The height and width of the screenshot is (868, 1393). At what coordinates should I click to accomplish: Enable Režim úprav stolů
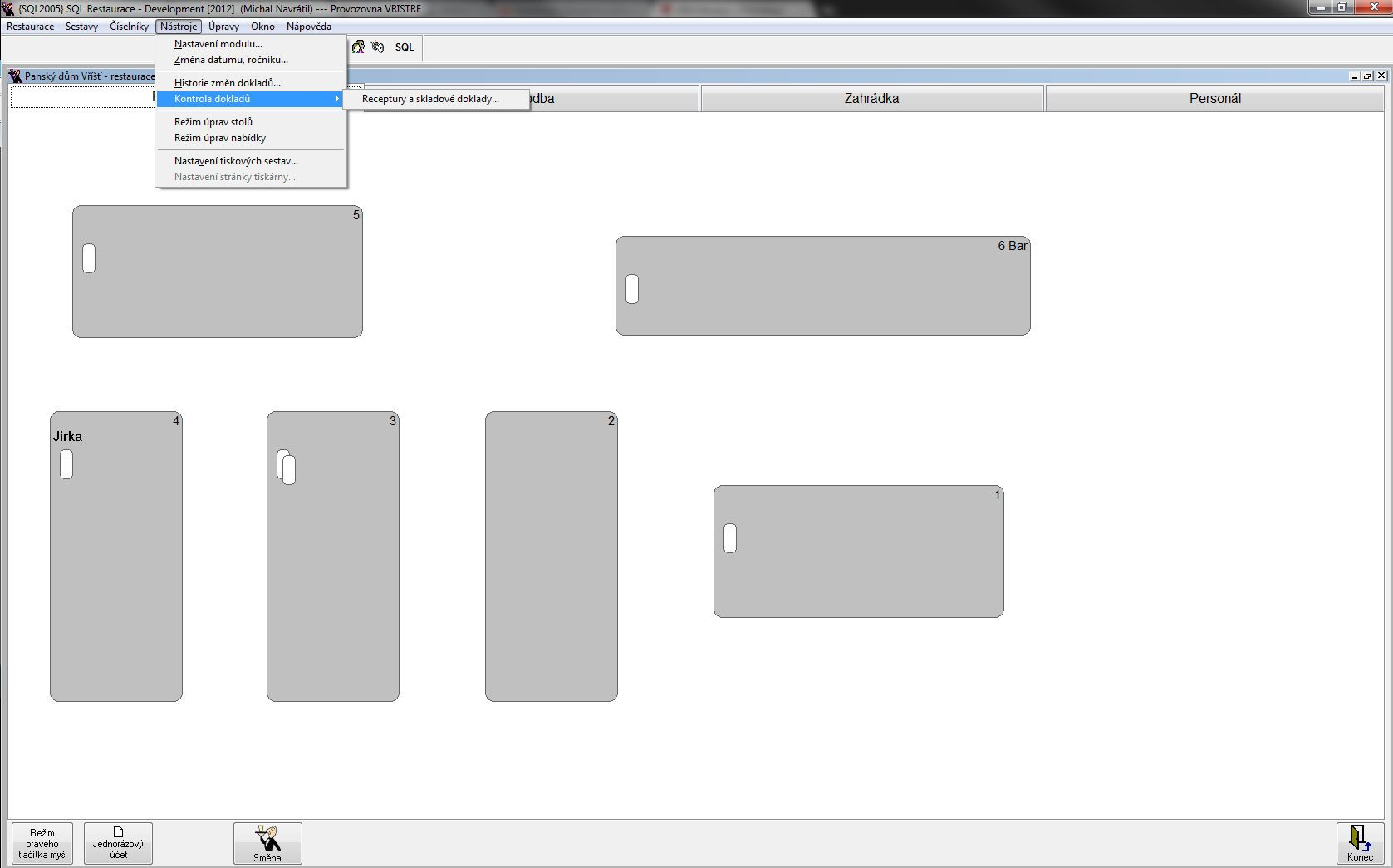pyautogui.click(x=251, y=122)
